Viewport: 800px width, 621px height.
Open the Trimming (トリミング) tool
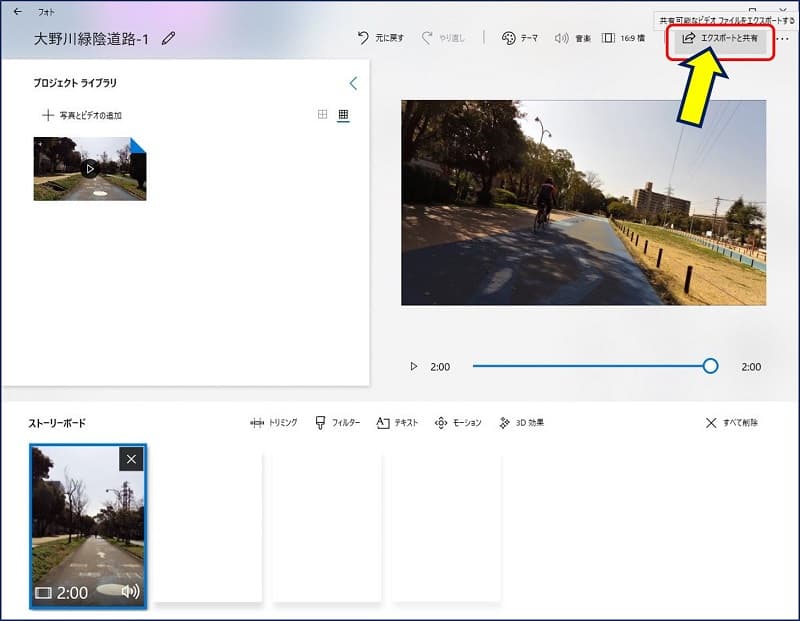273,423
